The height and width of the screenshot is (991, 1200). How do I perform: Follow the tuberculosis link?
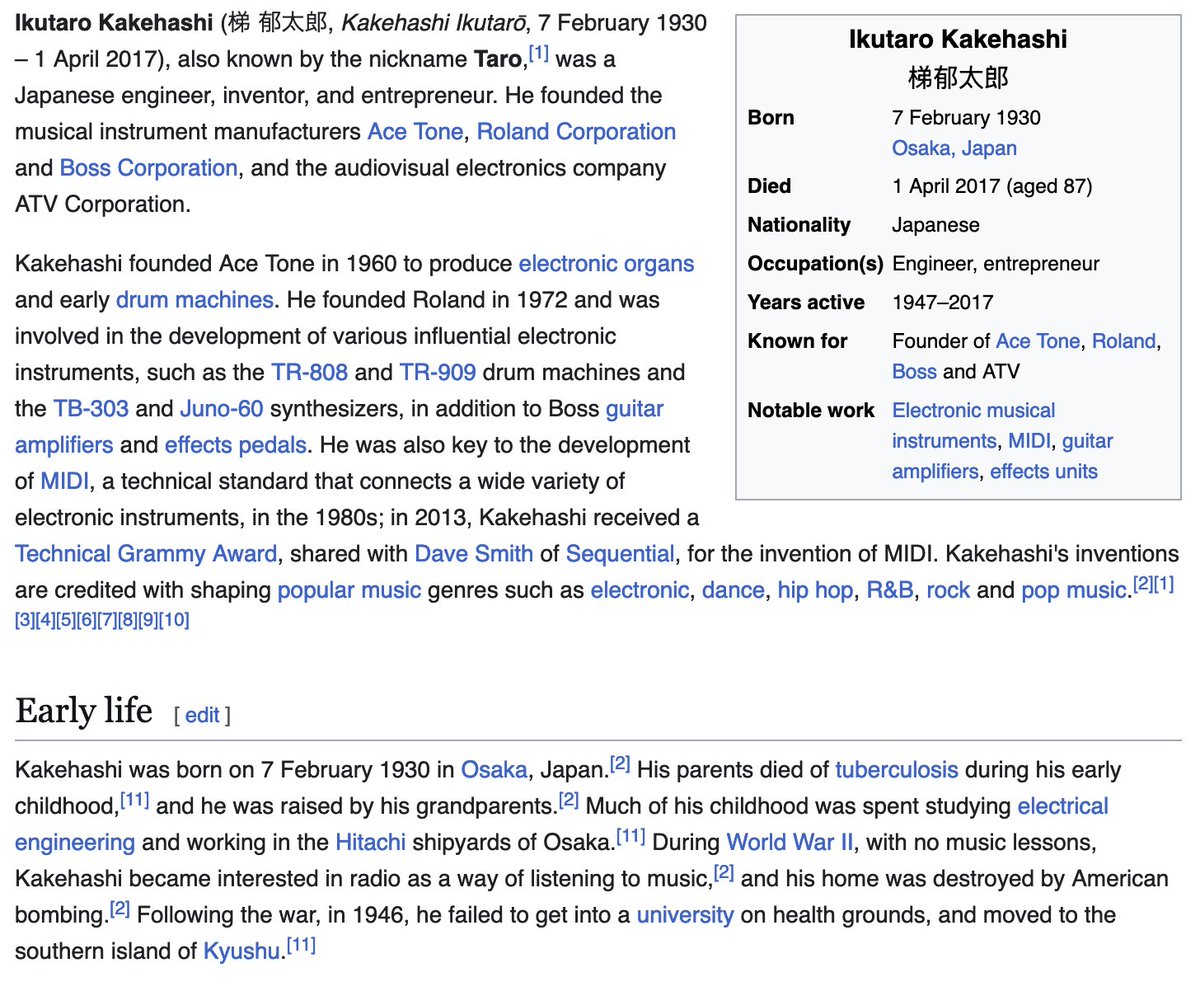[897, 770]
